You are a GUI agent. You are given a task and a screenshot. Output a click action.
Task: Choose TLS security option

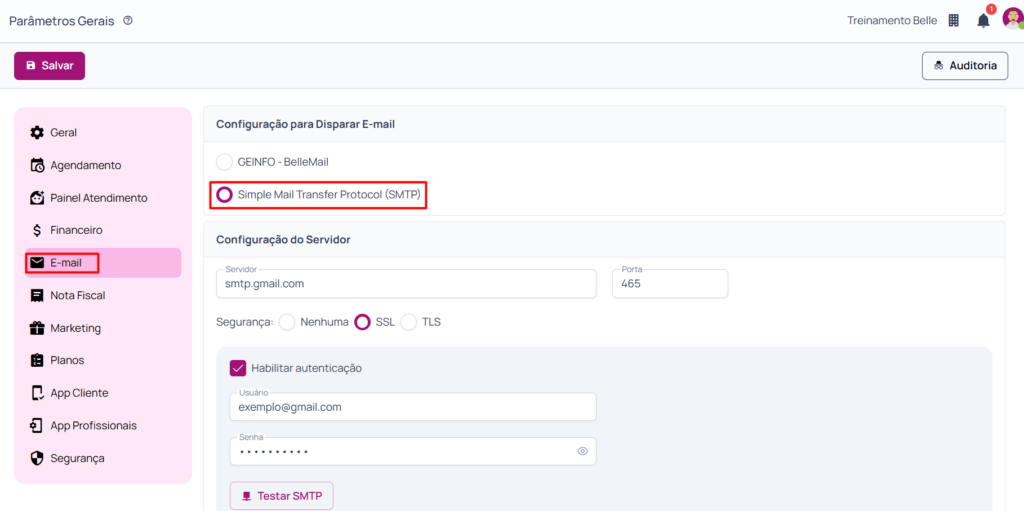click(x=409, y=322)
